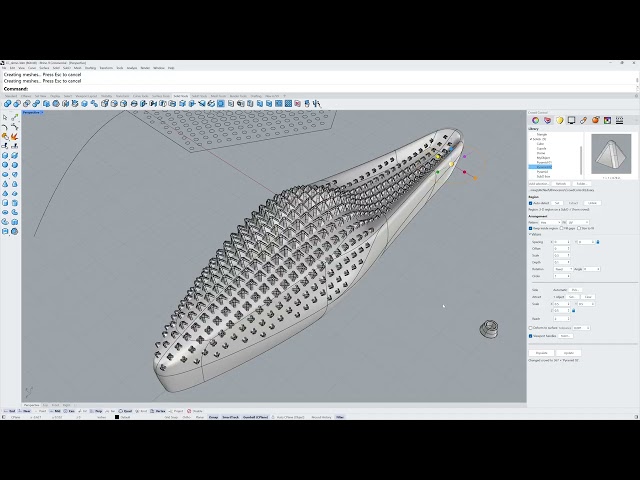640x480 pixels.
Task: Toggle the Viewport handles checkbox
Action: 531,336
